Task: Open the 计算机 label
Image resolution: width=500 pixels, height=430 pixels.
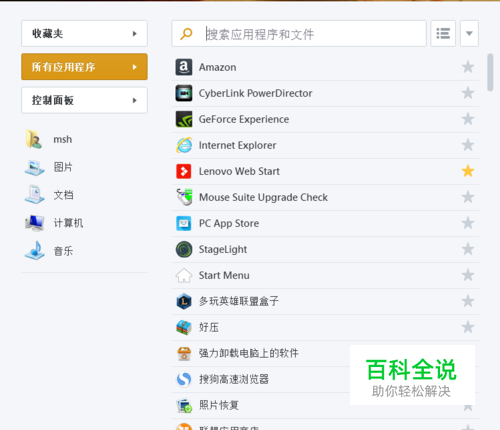Action: point(68,223)
